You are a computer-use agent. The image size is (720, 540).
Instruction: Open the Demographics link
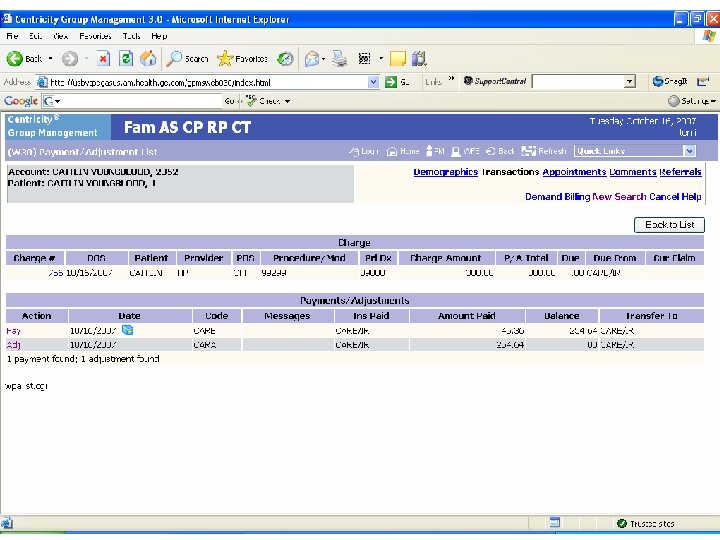point(445,172)
